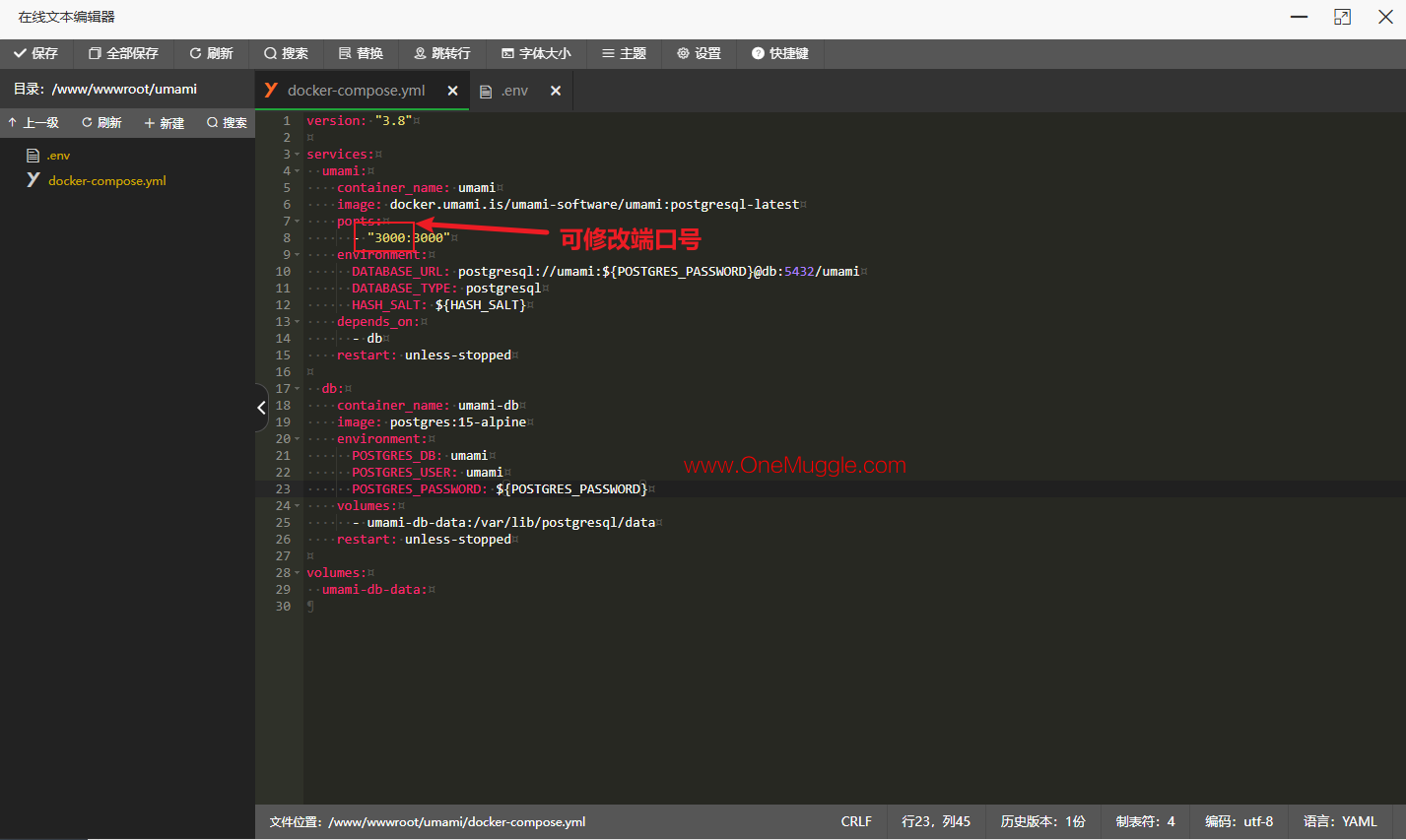Screen dimensions: 1406x840
Task: Fold the environment block at line 9
Action: pyautogui.click(x=298, y=255)
